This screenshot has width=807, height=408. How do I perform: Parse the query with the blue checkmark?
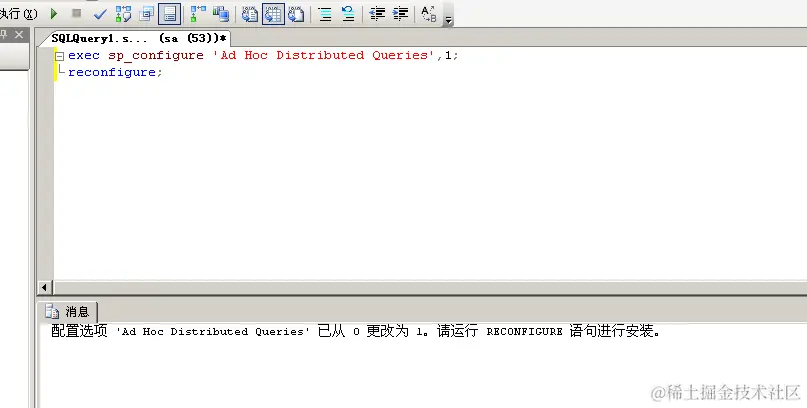pos(100,14)
